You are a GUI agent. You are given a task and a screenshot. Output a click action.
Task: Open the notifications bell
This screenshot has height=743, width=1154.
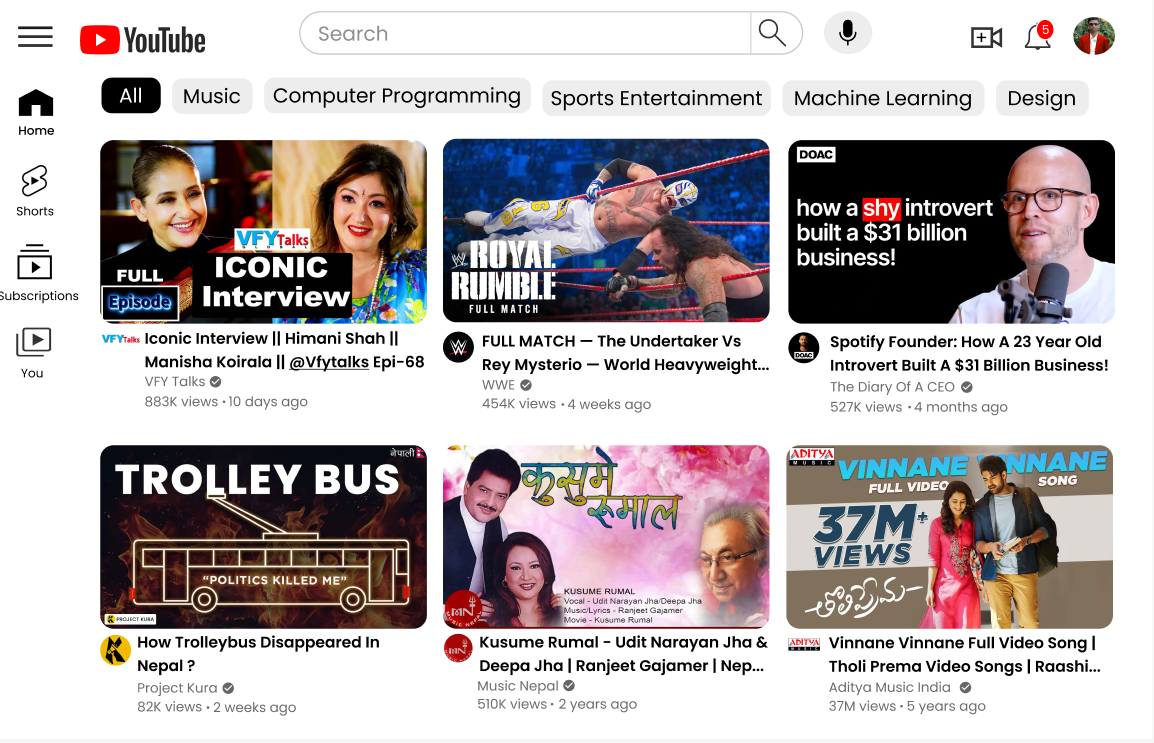(1038, 35)
